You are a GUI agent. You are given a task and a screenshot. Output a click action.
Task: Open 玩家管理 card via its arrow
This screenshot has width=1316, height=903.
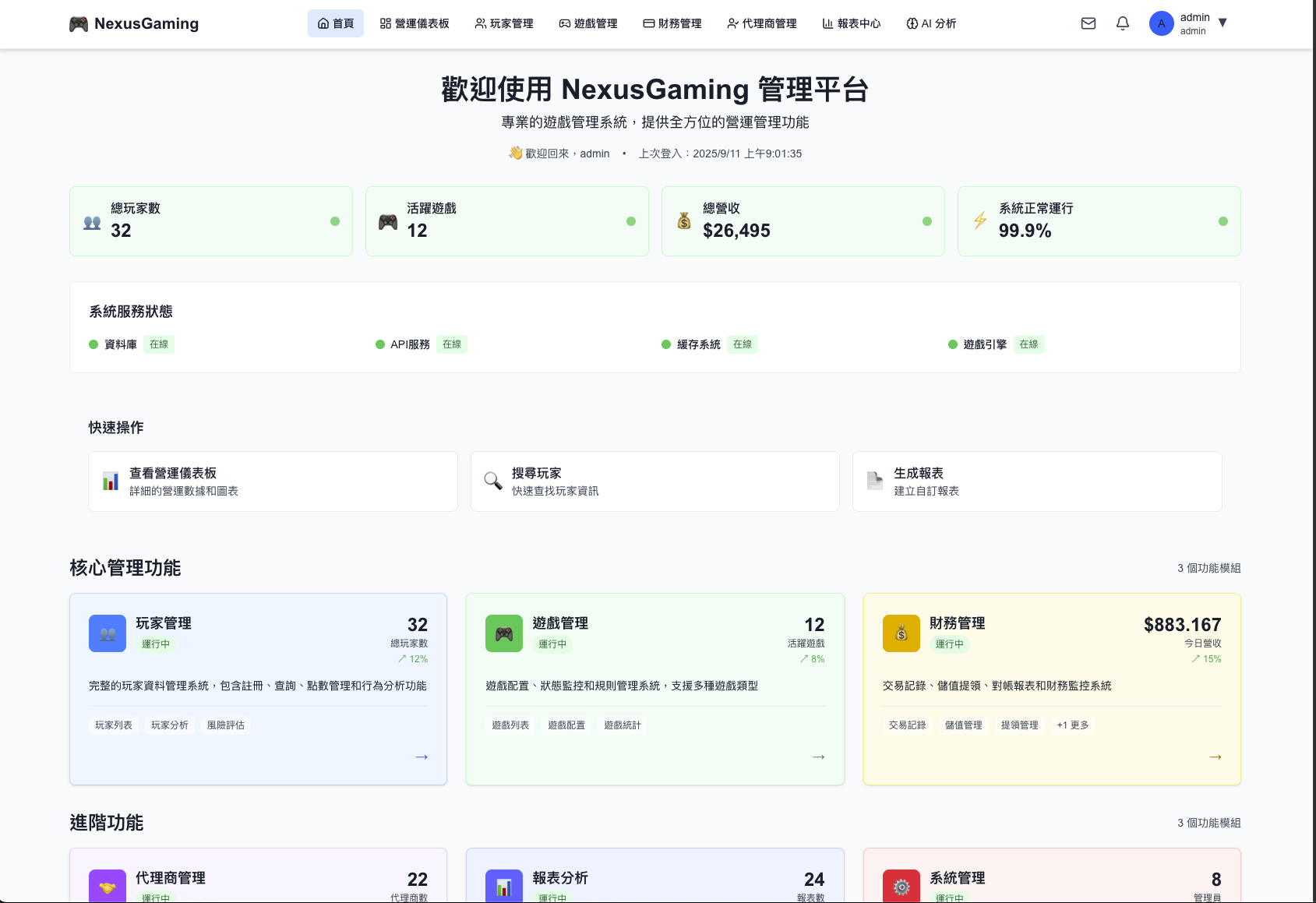[421, 756]
